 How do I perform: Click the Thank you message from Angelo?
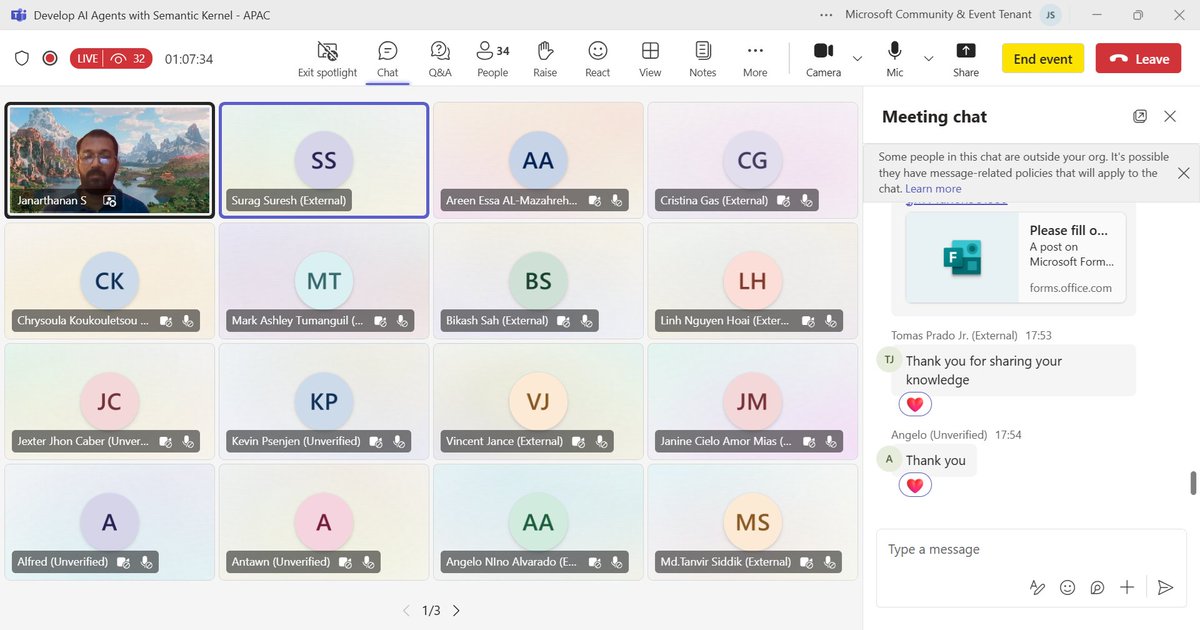pyautogui.click(x=936, y=461)
